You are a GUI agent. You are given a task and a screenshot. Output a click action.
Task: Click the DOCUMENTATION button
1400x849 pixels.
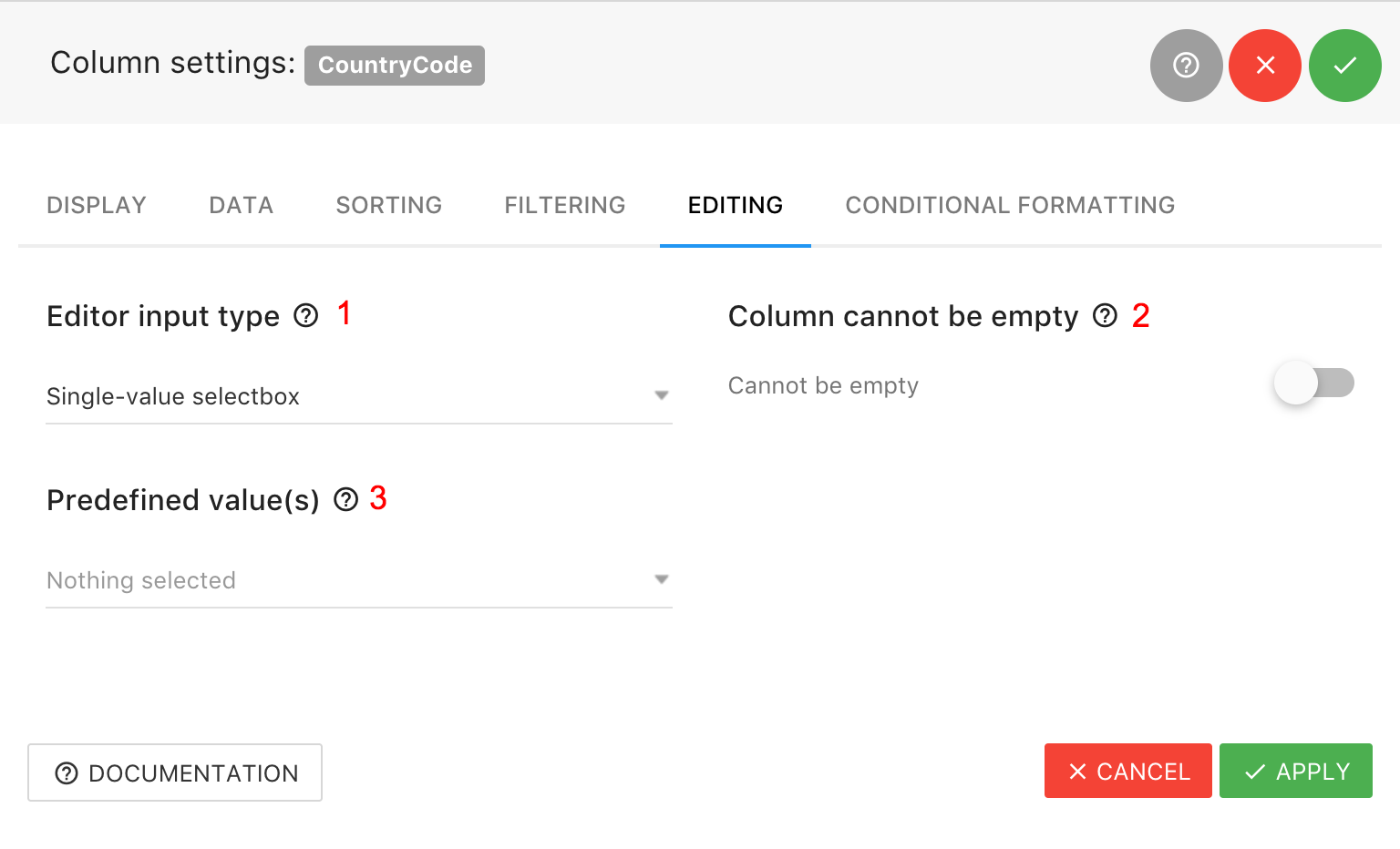pyautogui.click(x=175, y=772)
